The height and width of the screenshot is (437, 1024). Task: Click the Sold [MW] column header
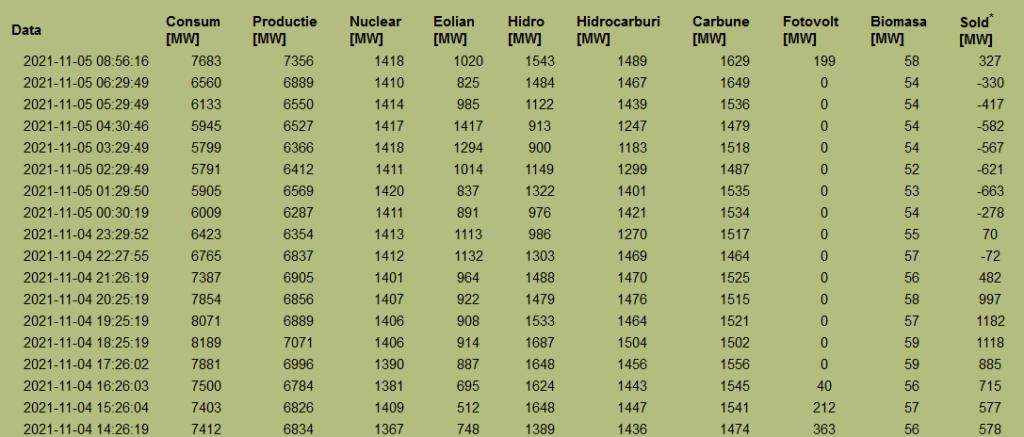pyautogui.click(x=976, y=30)
